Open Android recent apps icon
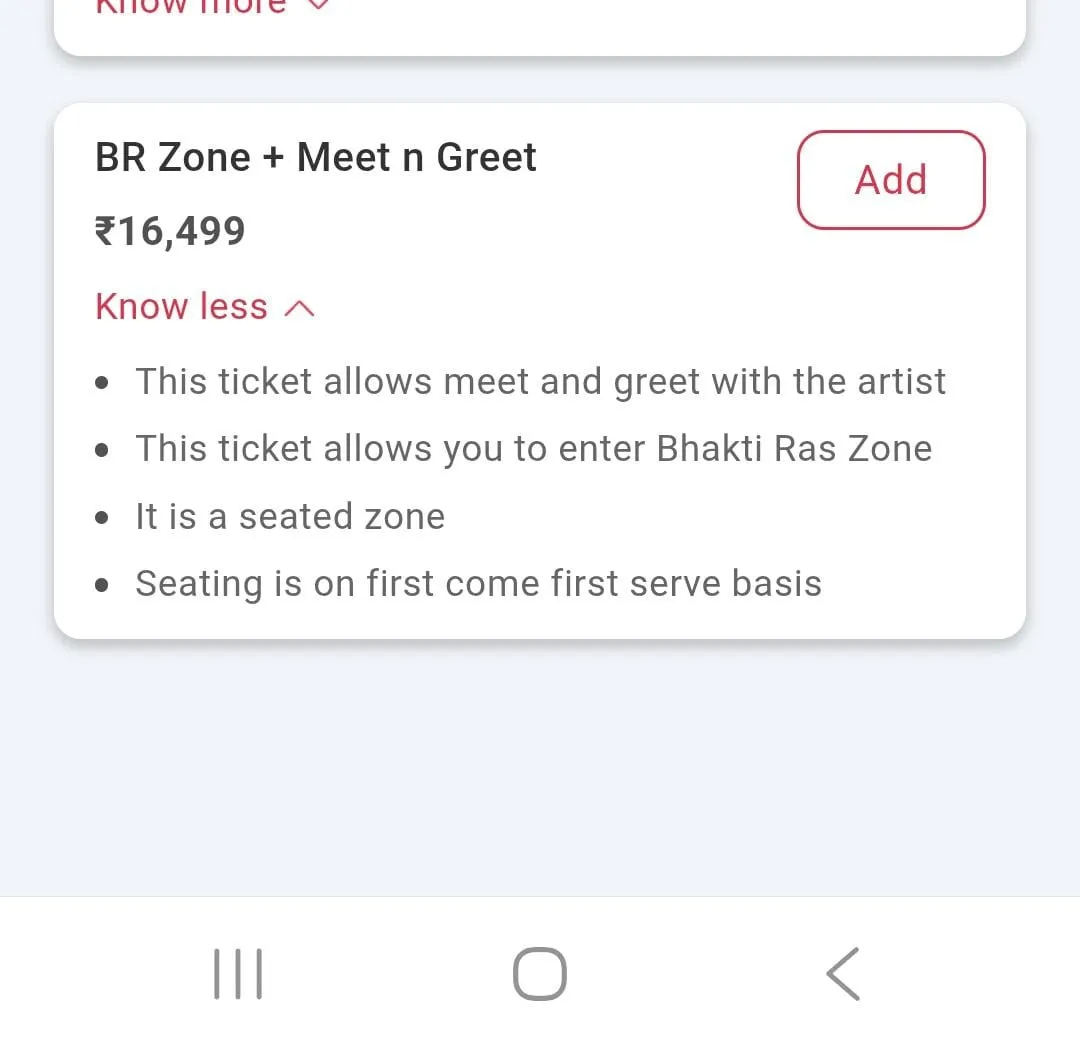The image size is (1080, 1058). point(238,974)
